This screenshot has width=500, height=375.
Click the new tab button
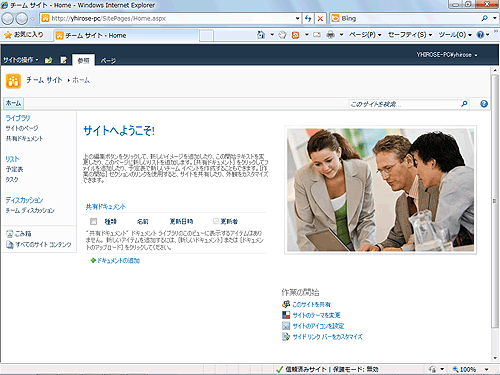tap(206, 36)
